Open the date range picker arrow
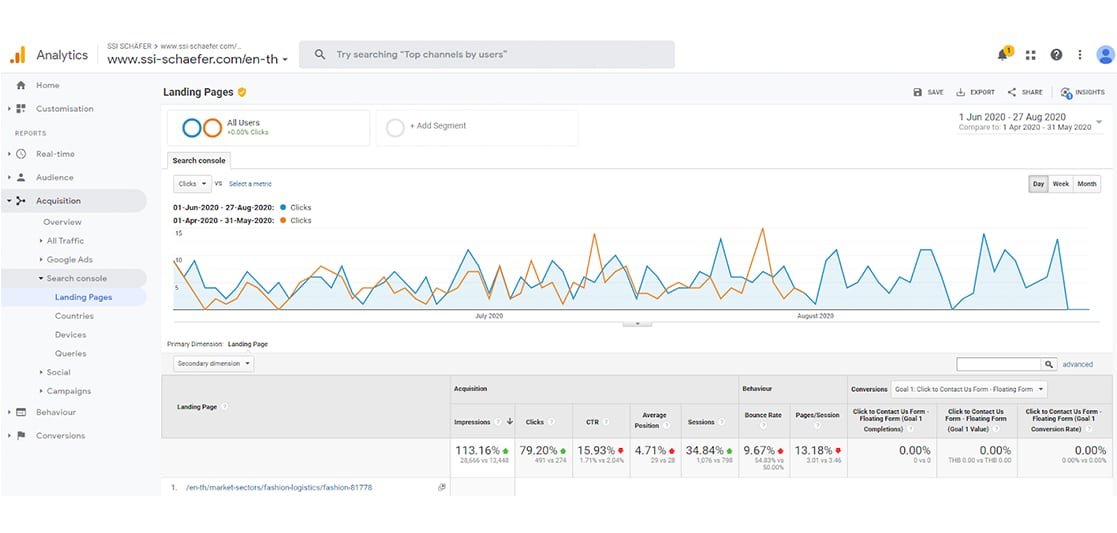The image size is (1117, 533). [1098, 122]
